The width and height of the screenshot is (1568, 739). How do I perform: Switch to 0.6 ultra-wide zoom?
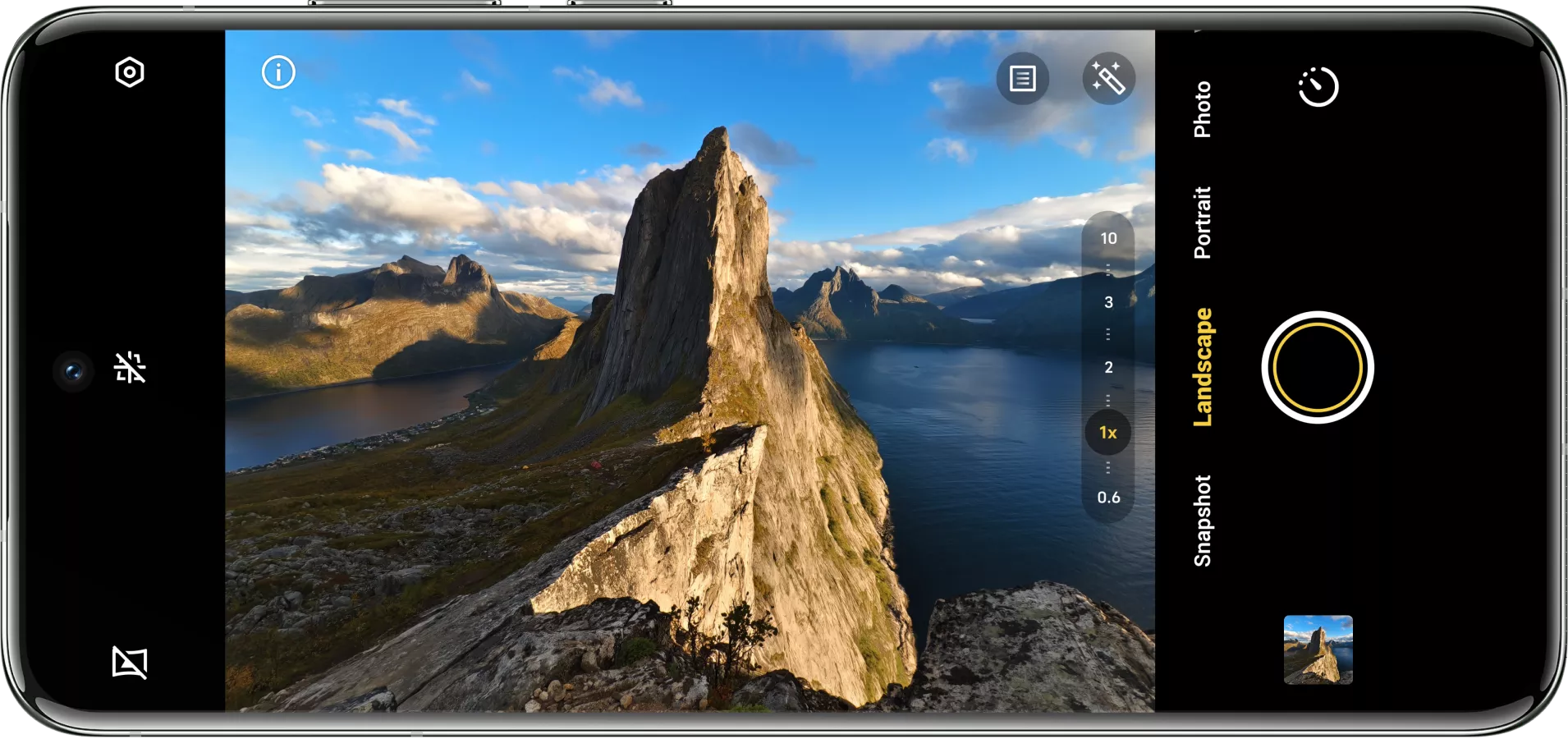(x=1108, y=497)
